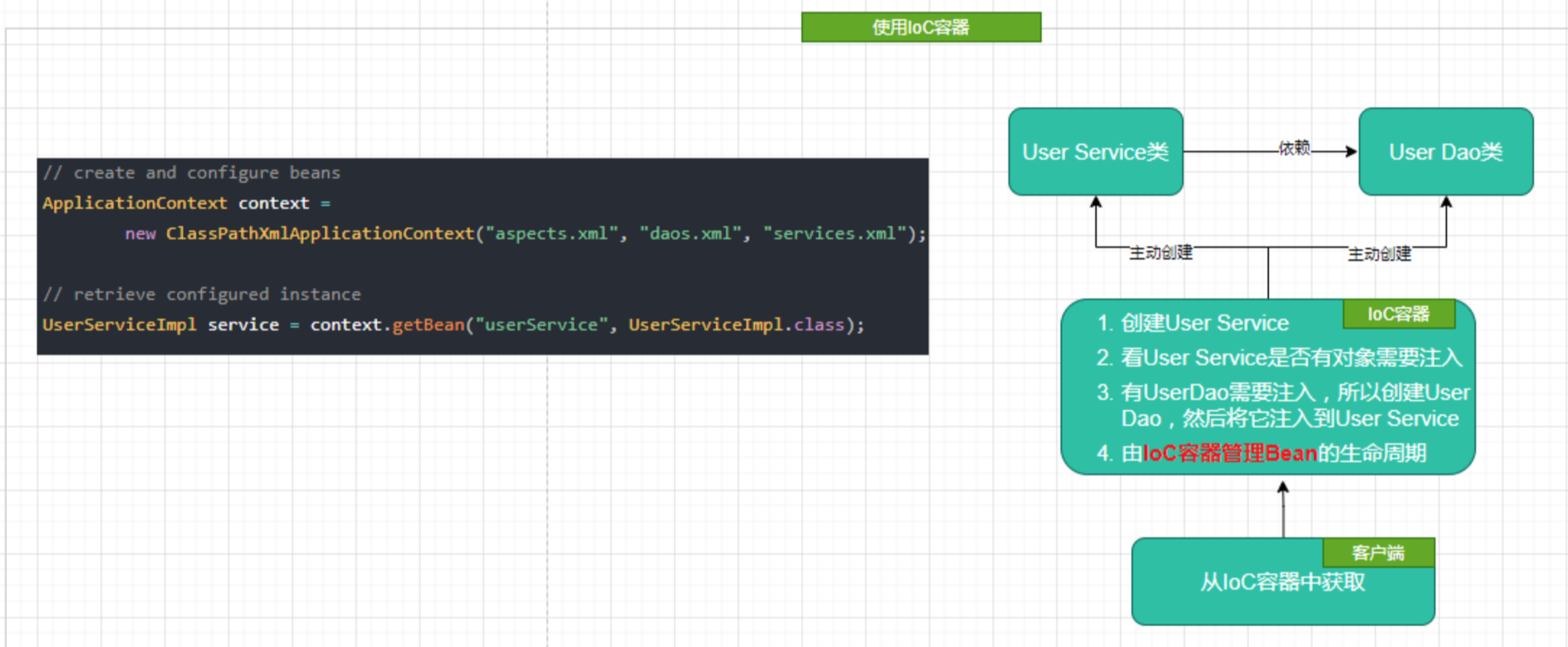This screenshot has width=1568, height=647.
Task: Click the comment '// retrieve configured instance'
Action: pos(202,295)
